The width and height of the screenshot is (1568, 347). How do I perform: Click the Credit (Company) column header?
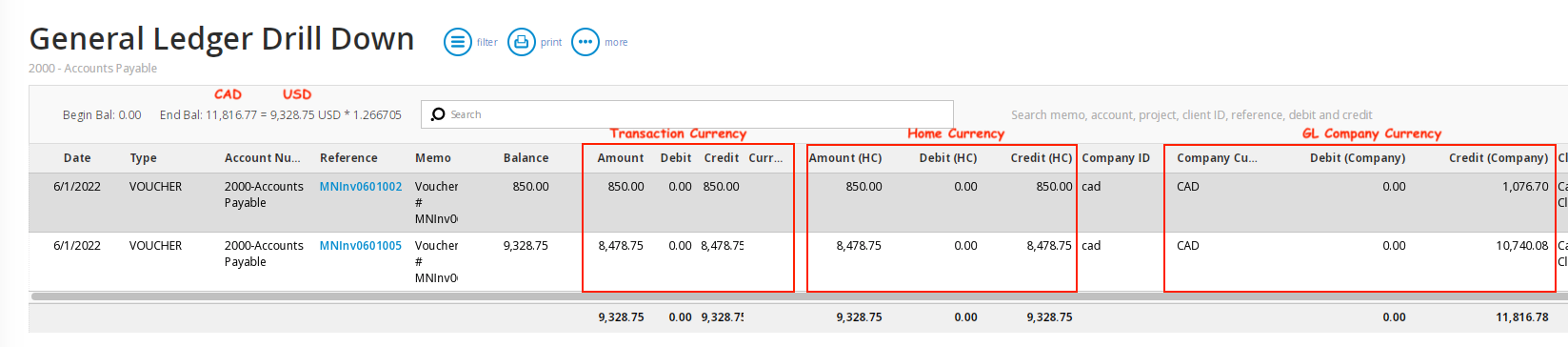[x=1499, y=158]
